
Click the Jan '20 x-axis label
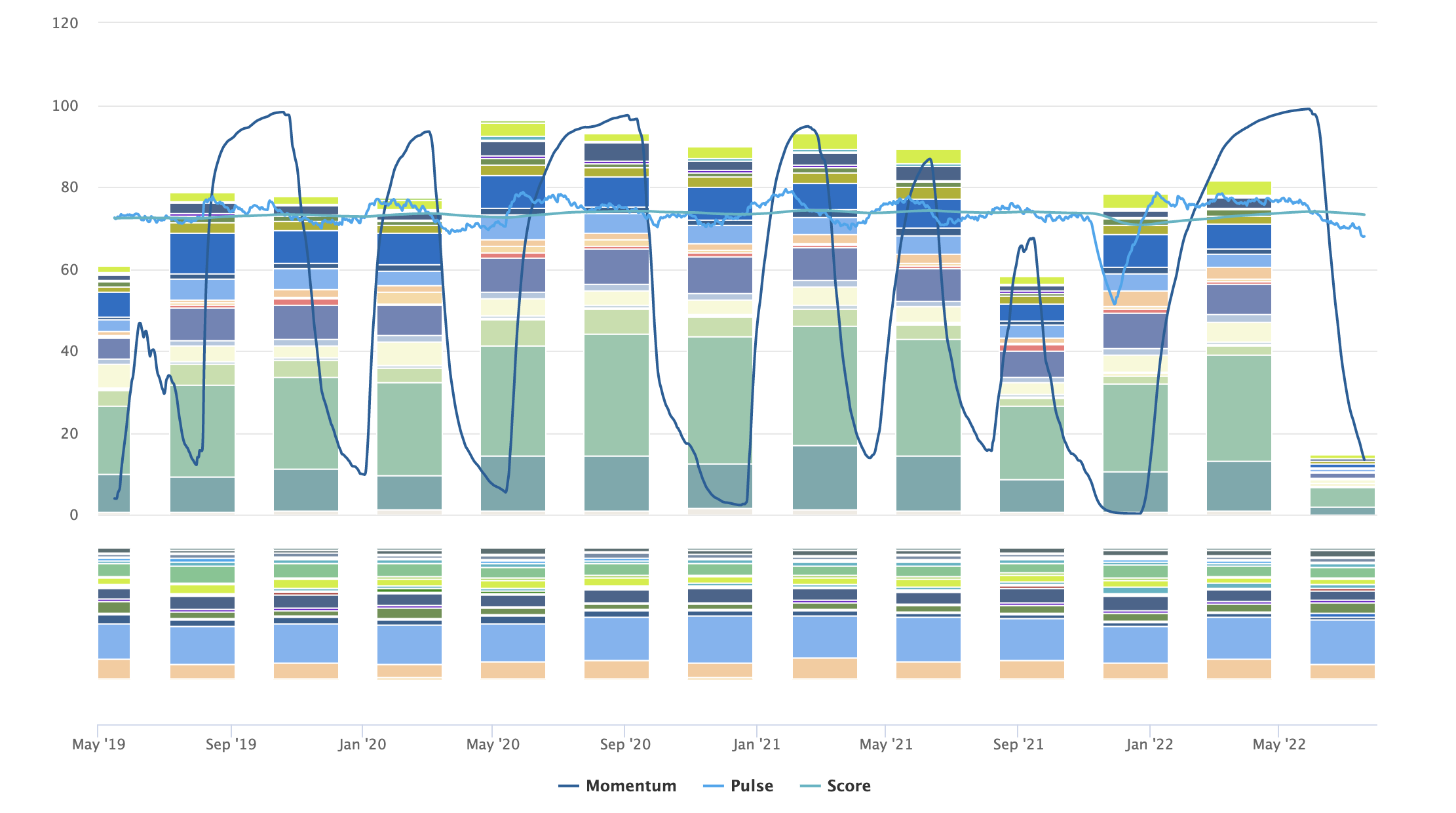tap(362, 744)
